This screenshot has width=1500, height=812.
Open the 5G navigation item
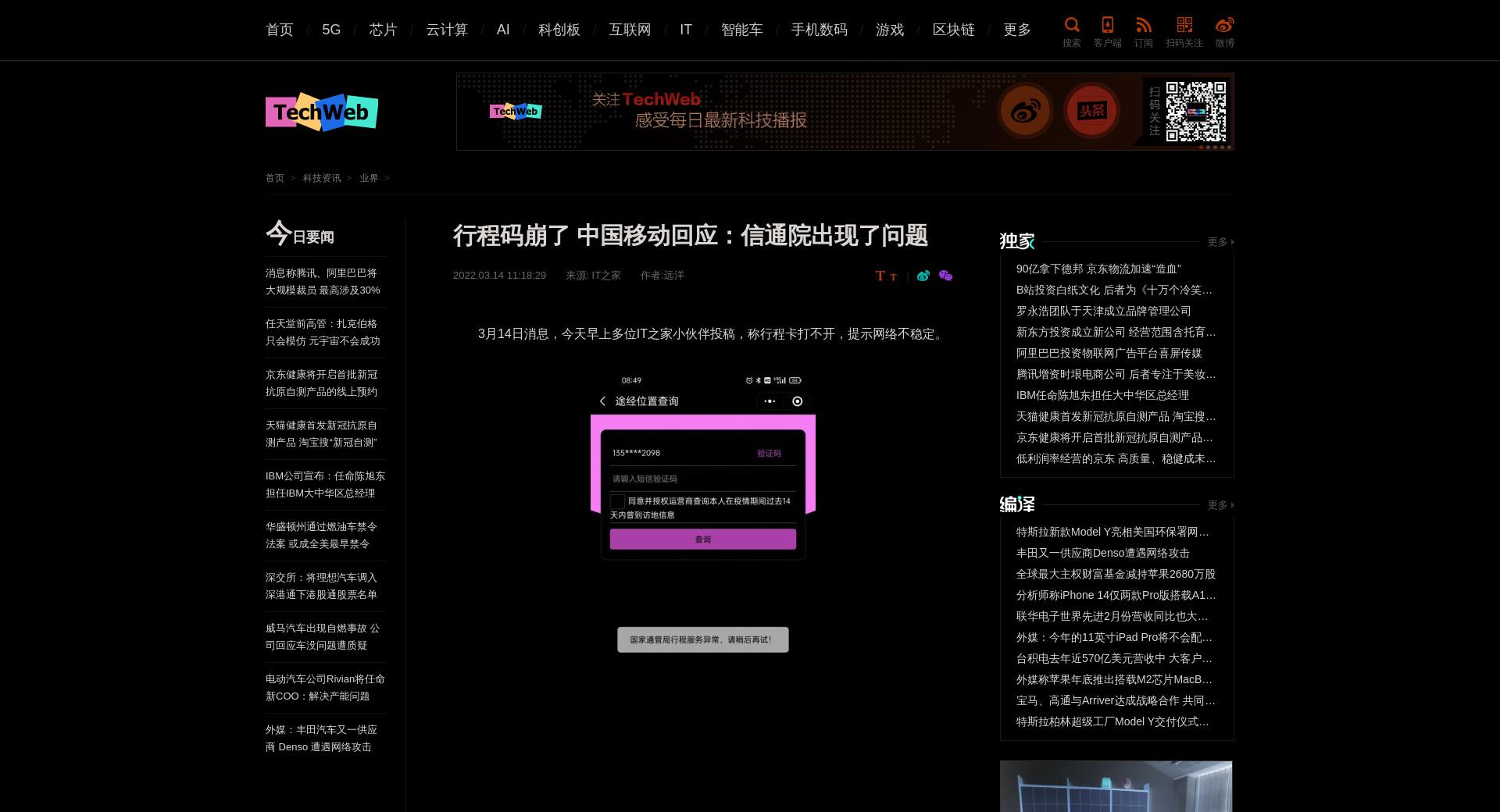331,30
